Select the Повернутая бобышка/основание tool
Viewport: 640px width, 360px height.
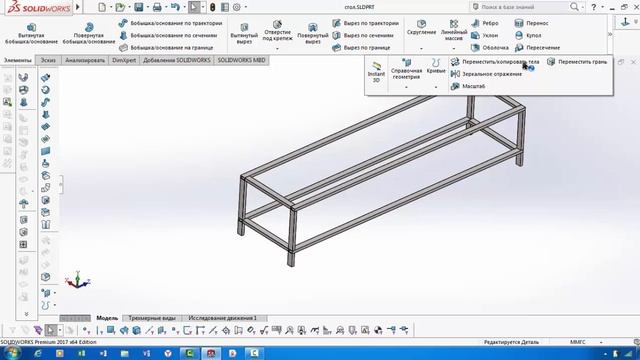pos(89,33)
